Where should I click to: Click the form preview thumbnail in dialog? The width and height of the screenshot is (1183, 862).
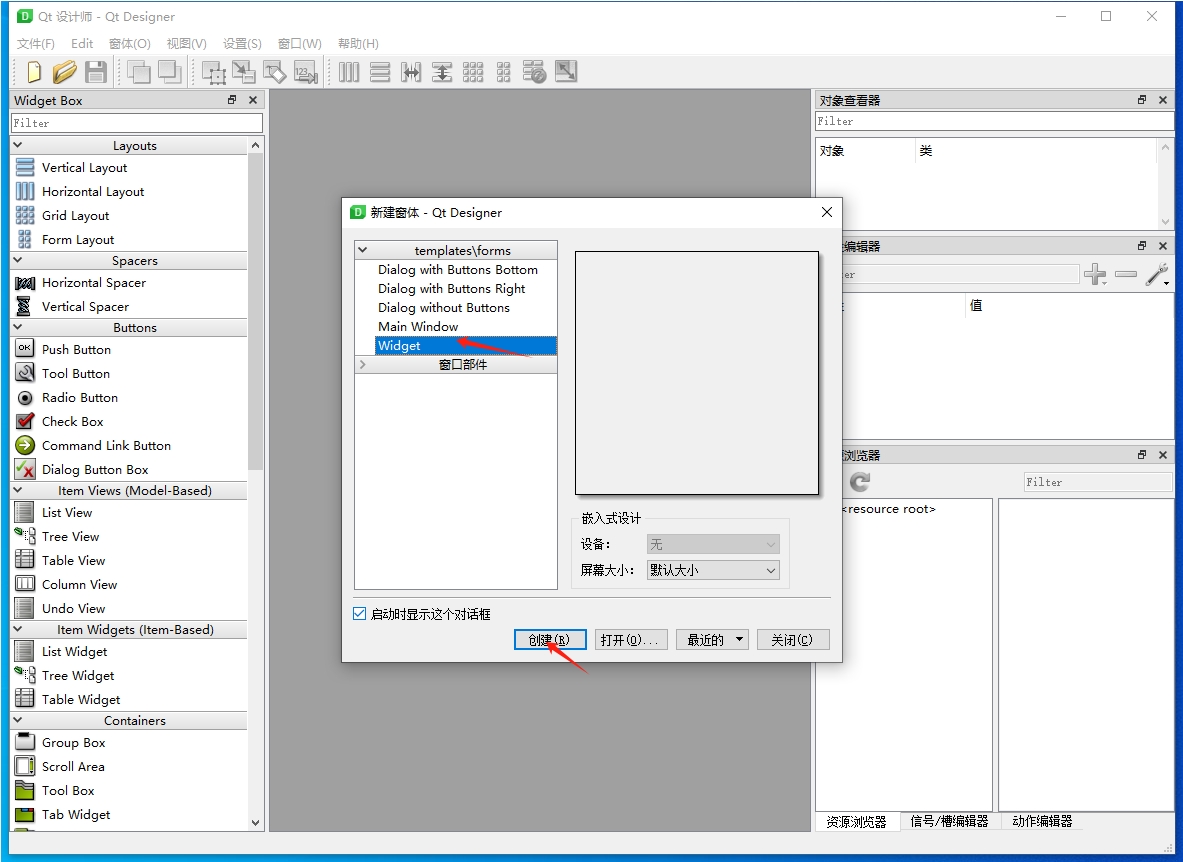[696, 373]
